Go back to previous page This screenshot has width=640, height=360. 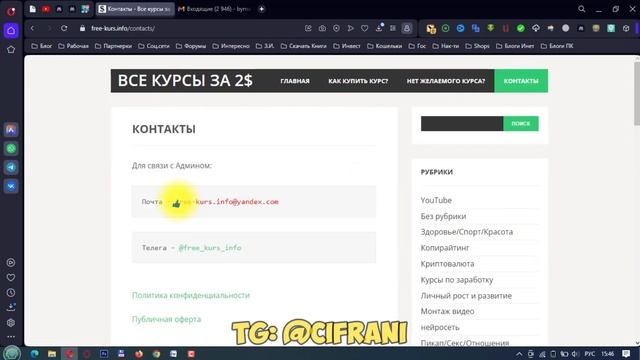[x=32, y=28]
